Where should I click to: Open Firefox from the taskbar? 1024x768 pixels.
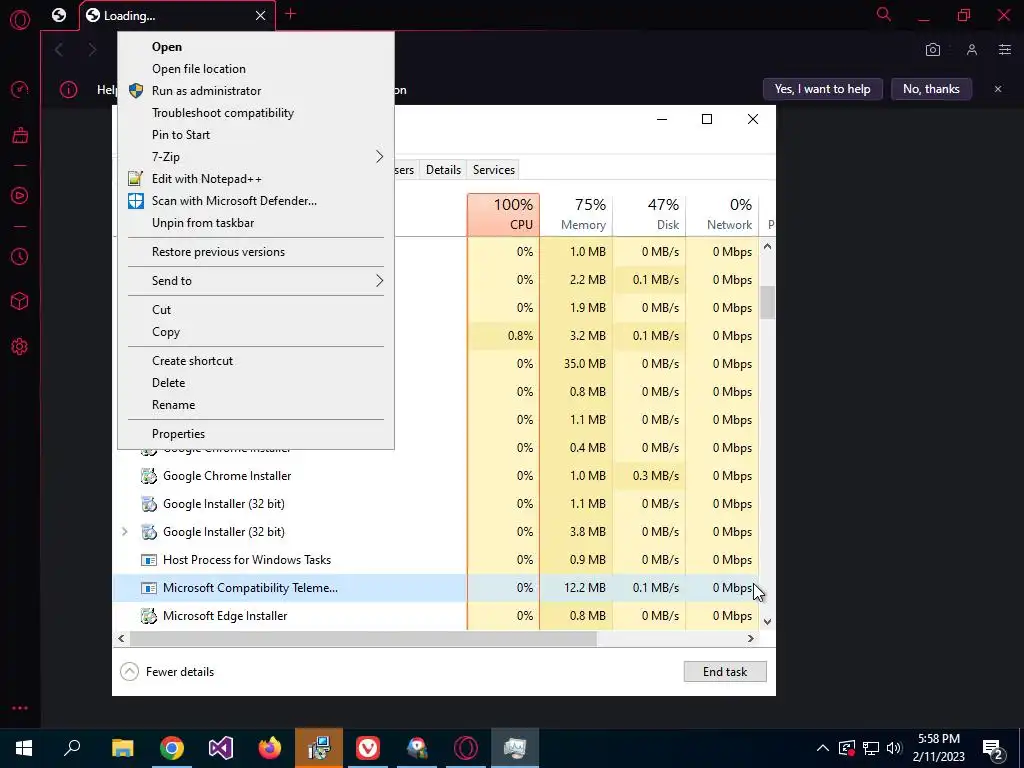(270, 748)
